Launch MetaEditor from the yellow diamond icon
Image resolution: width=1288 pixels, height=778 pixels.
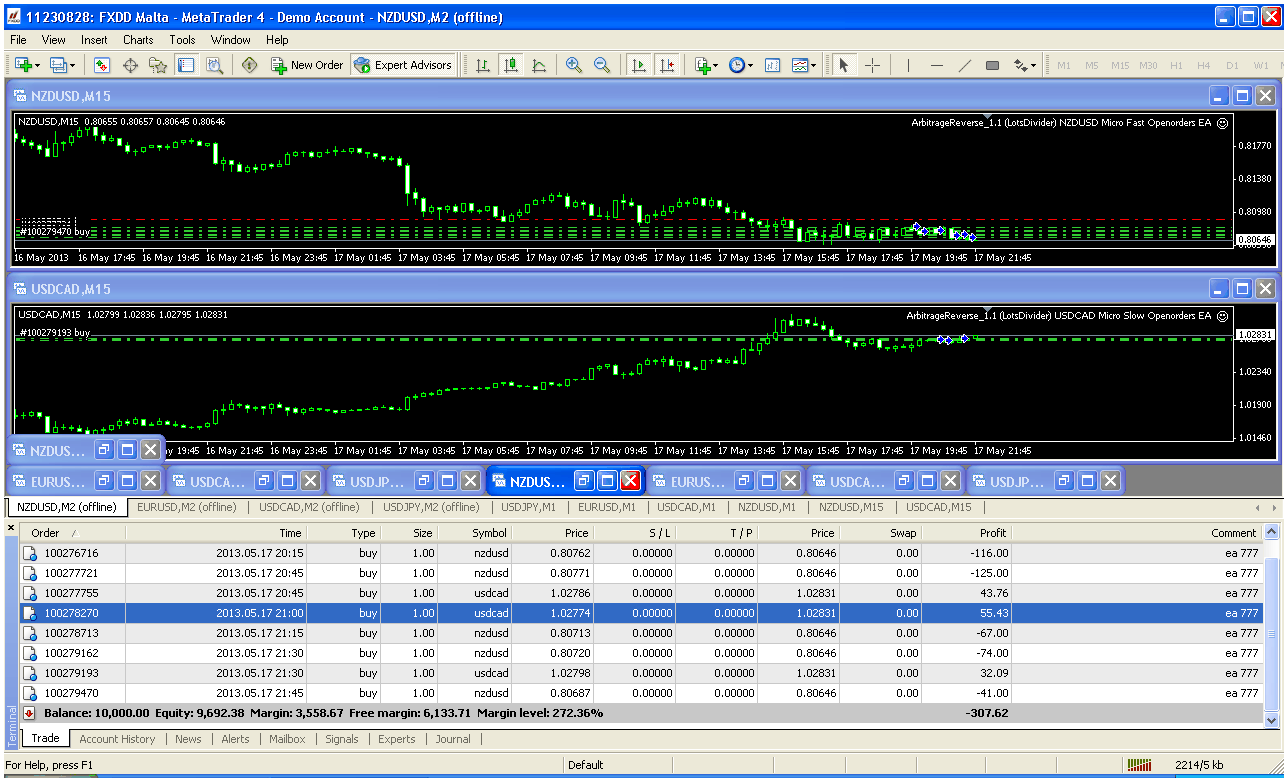tap(249, 65)
